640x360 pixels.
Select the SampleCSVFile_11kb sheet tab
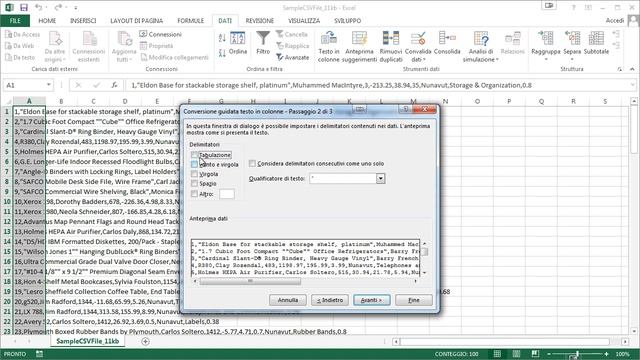[x=88, y=341]
